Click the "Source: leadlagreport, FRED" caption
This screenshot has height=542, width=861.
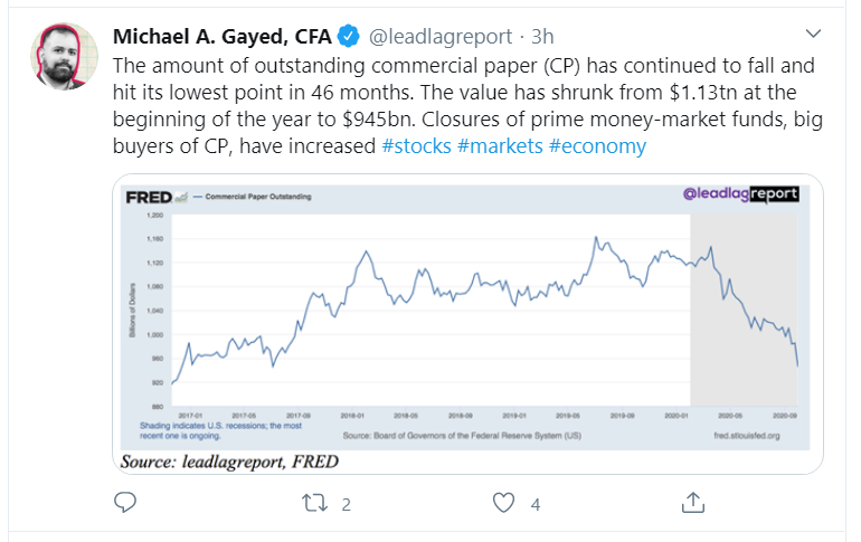coord(229,461)
